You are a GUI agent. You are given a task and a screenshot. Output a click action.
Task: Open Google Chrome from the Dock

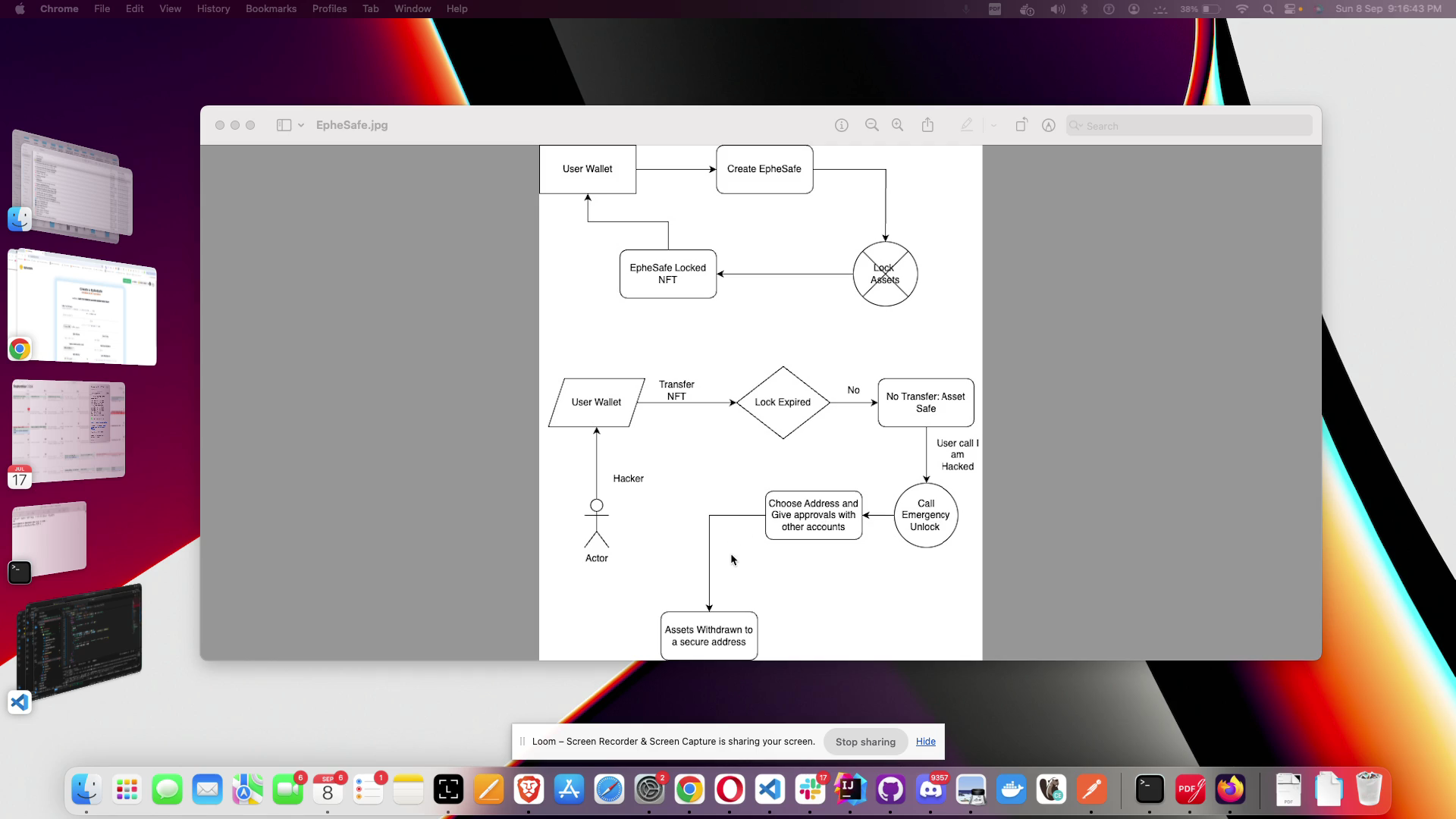coord(689,789)
